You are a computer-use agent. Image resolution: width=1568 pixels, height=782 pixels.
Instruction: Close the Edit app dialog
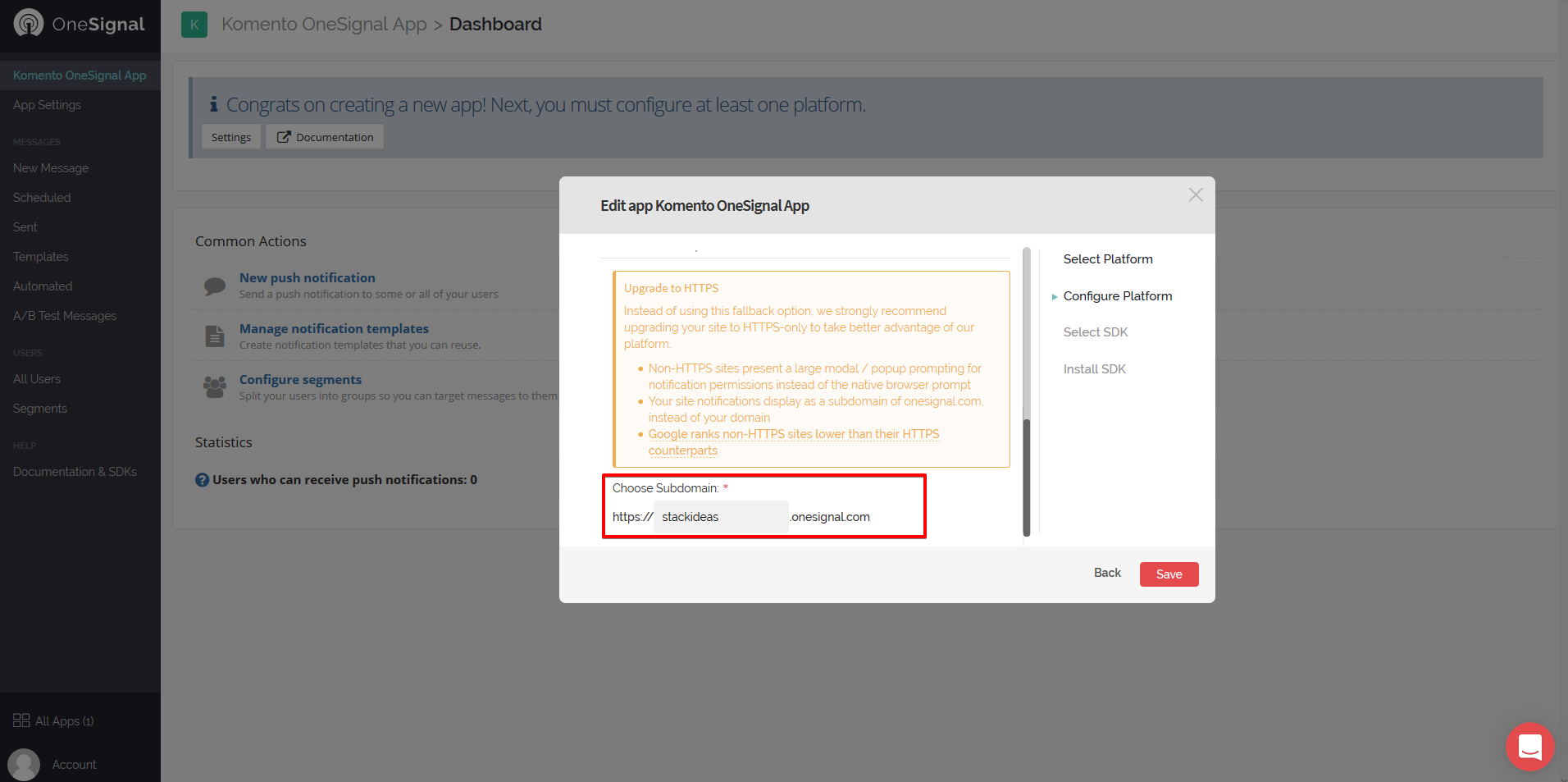[x=1196, y=194]
